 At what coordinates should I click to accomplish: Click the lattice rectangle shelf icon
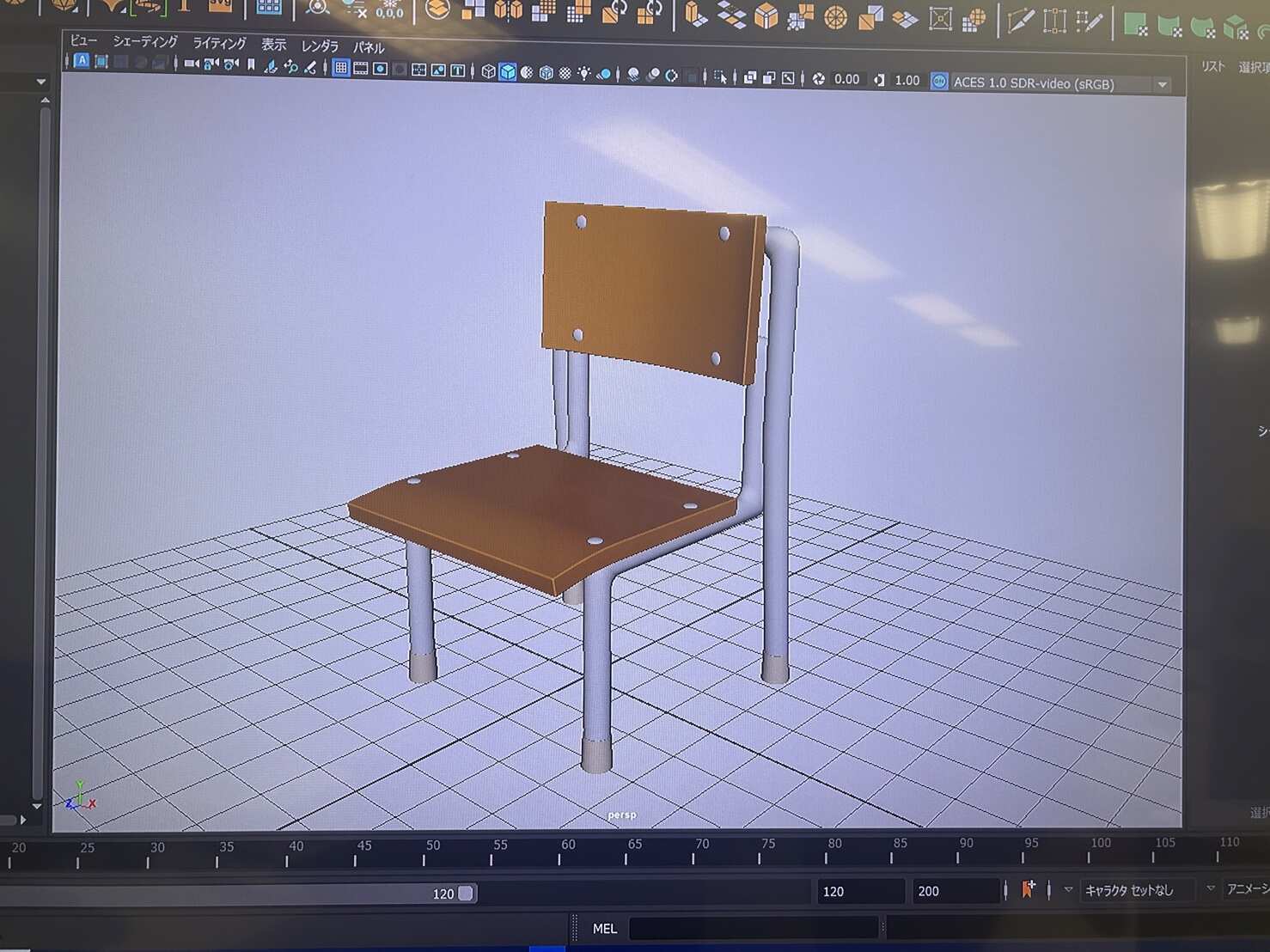point(1055,21)
